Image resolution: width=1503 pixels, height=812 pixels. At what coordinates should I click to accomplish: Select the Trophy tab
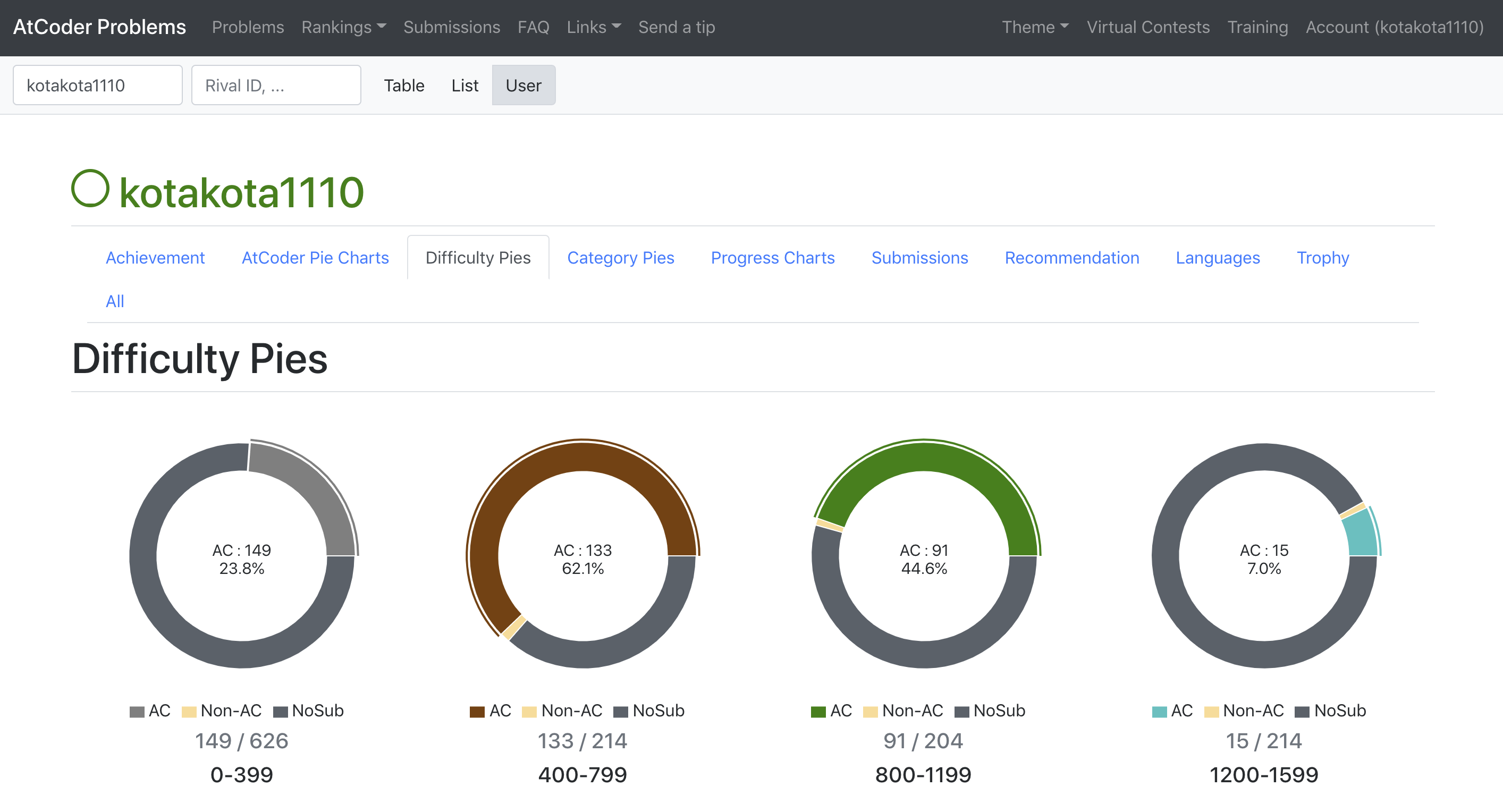1322,257
